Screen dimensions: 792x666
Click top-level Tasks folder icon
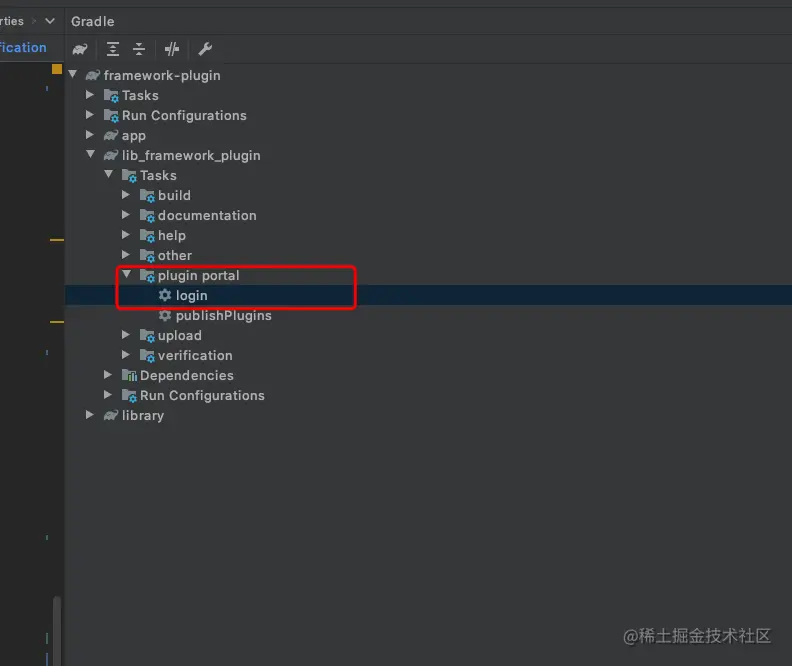111,95
